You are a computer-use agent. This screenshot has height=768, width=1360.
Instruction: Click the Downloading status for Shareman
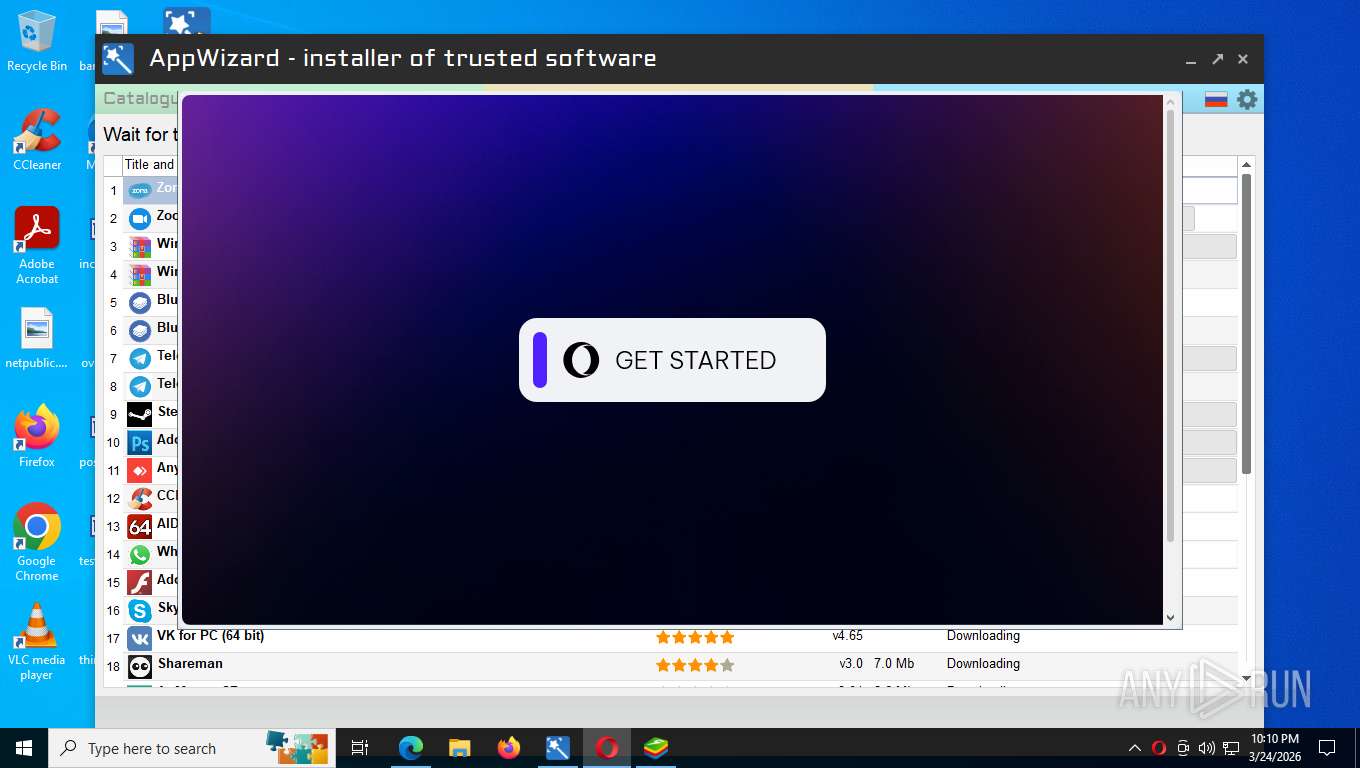[983, 664]
